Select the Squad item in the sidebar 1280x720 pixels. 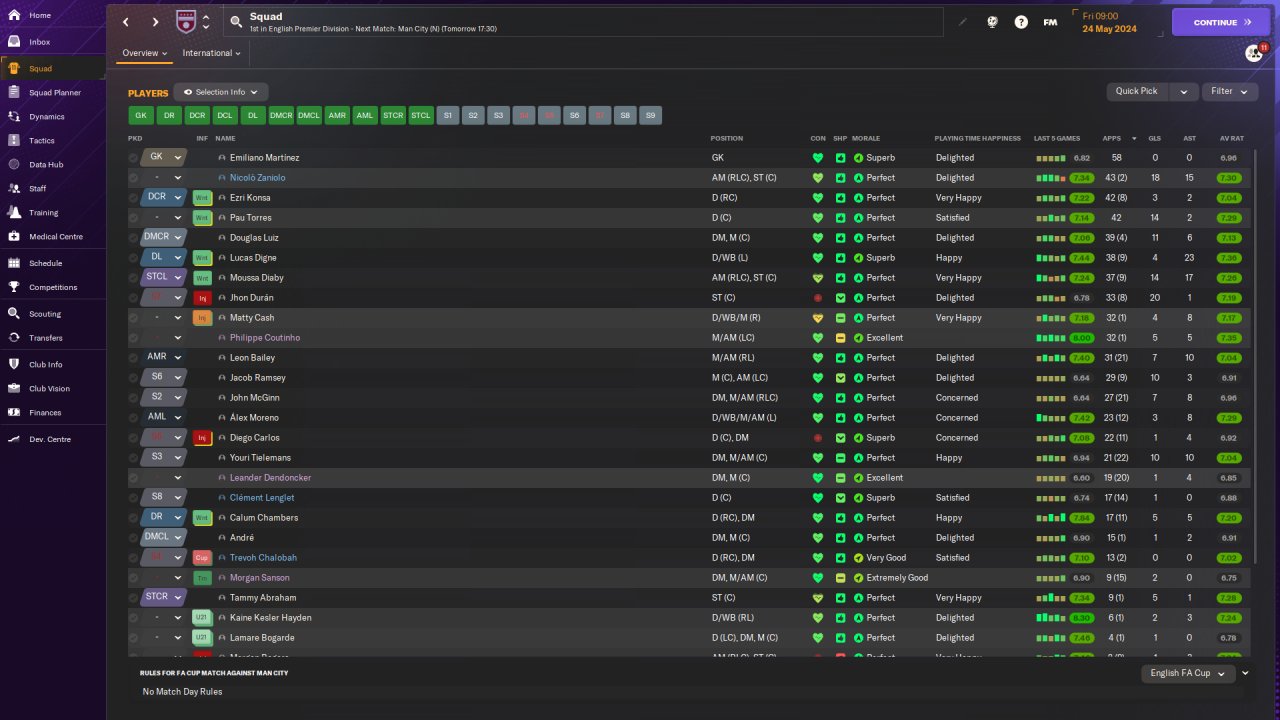(x=53, y=68)
